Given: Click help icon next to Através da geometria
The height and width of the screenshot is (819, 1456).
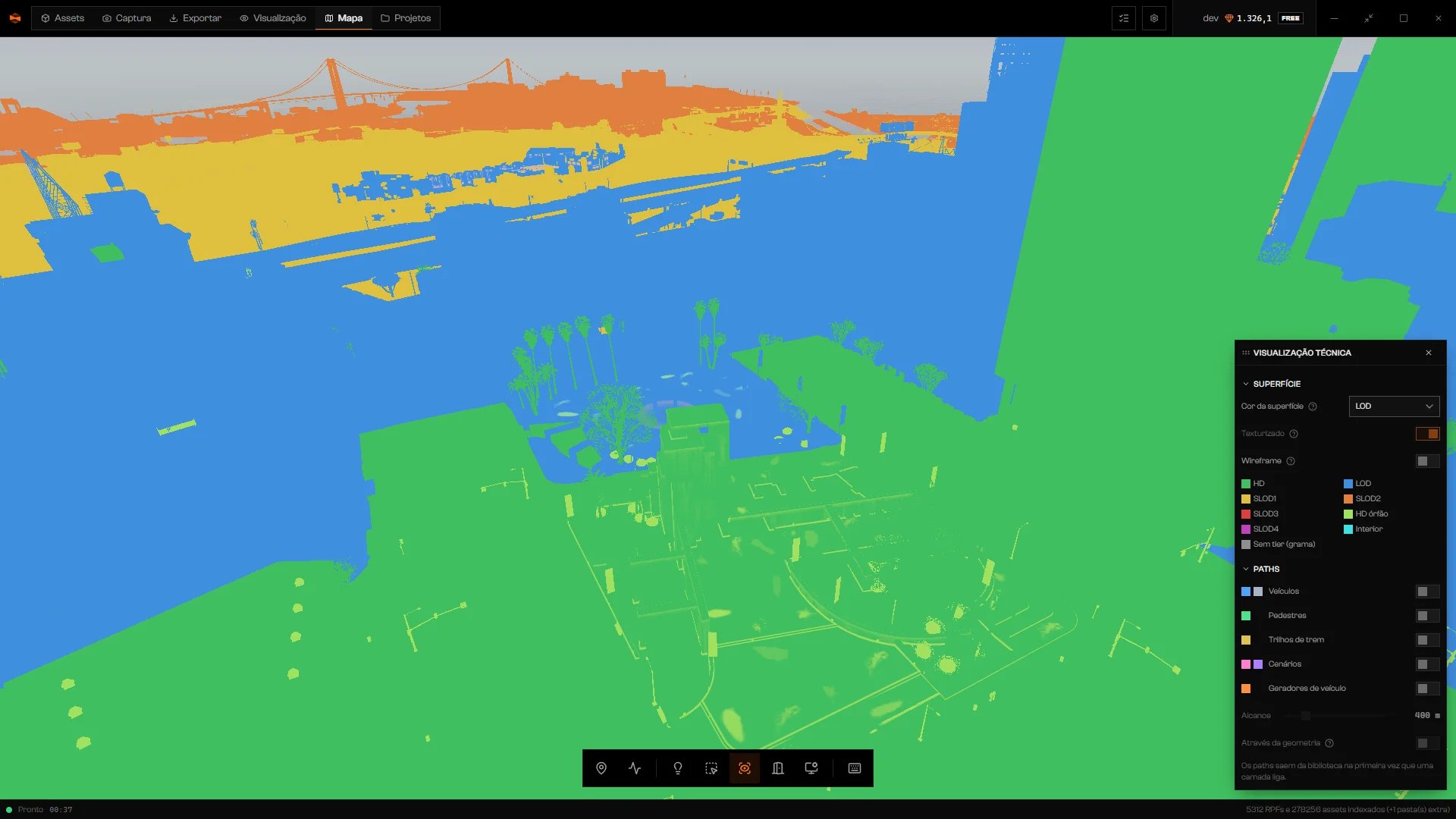Looking at the screenshot, I should pos(1329,743).
